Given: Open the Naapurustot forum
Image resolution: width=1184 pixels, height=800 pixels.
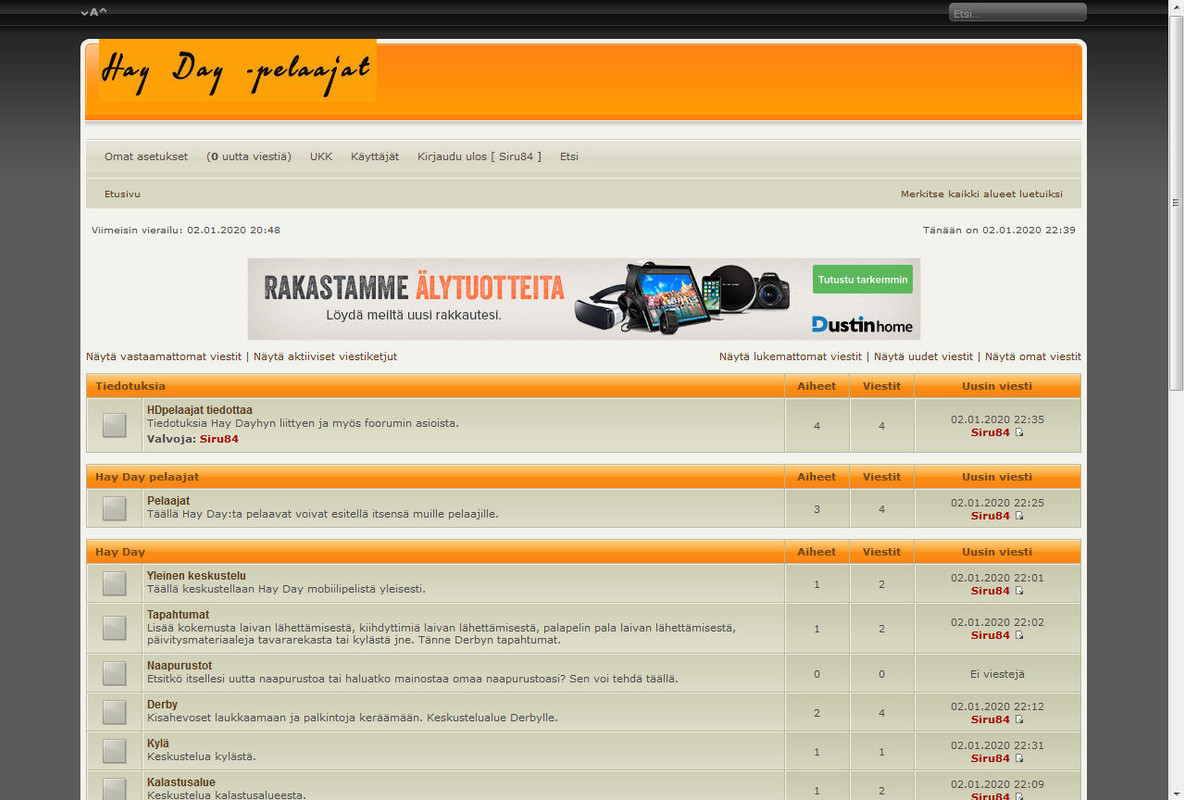Looking at the screenshot, I should 180,666.
